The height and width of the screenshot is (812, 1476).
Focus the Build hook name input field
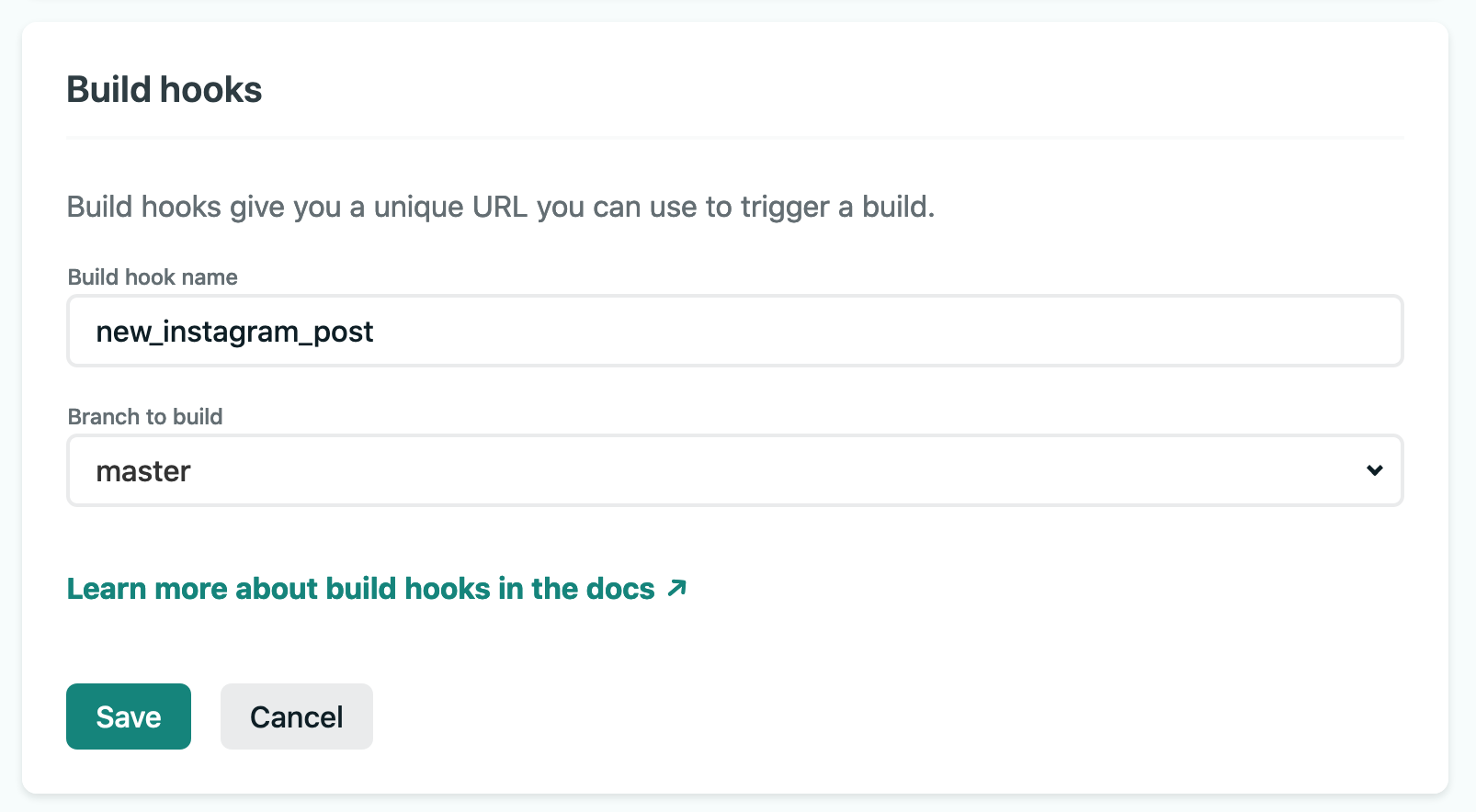[x=735, y=331]
